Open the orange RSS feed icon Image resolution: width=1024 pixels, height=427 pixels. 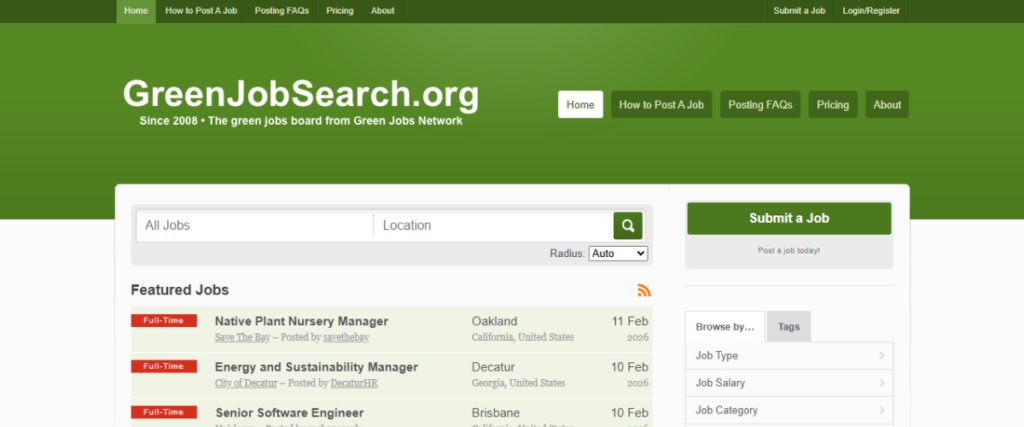point(644,290)
